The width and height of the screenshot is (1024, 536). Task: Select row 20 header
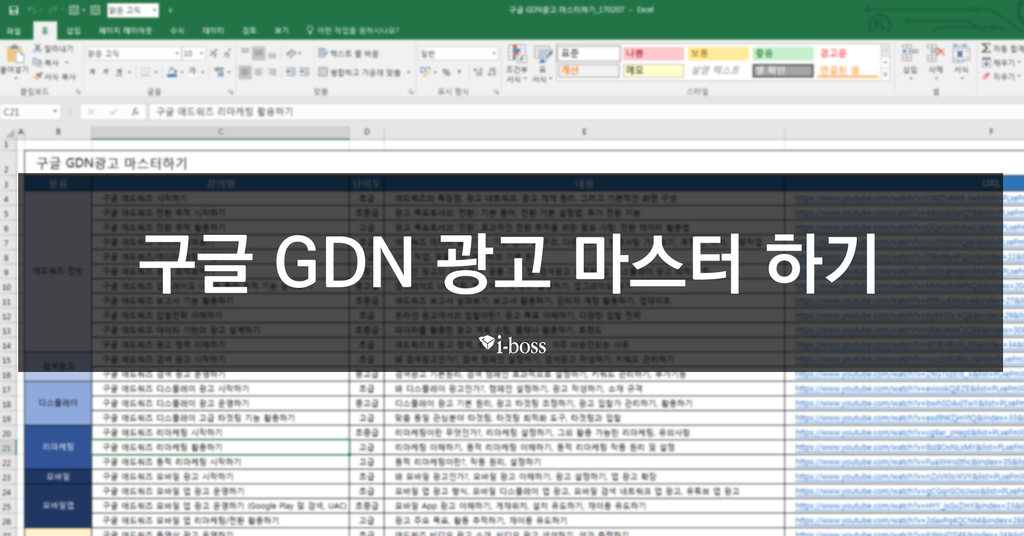(7, 434)
